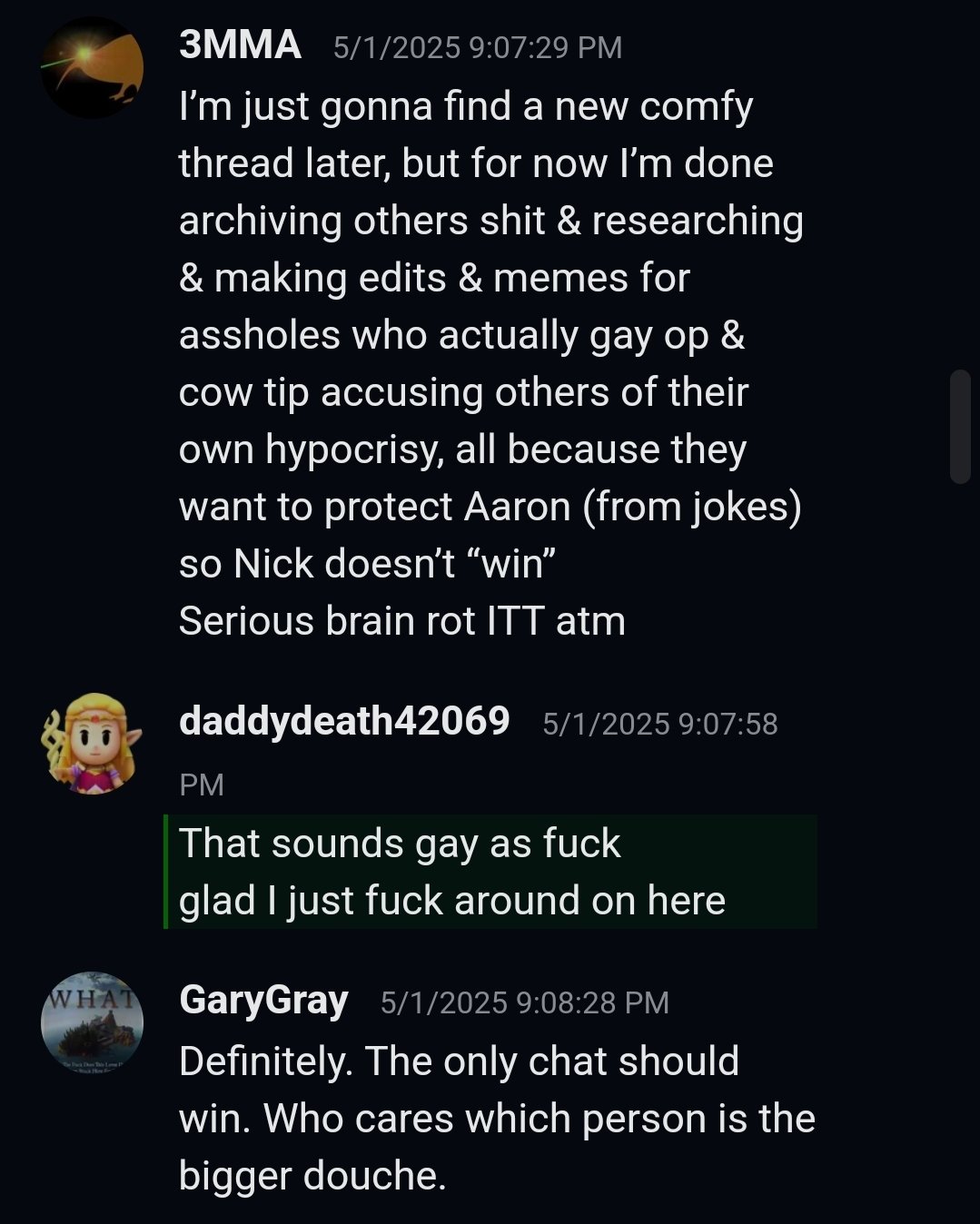
Task: Select the 3MMA username
Action: click(240, 44)
